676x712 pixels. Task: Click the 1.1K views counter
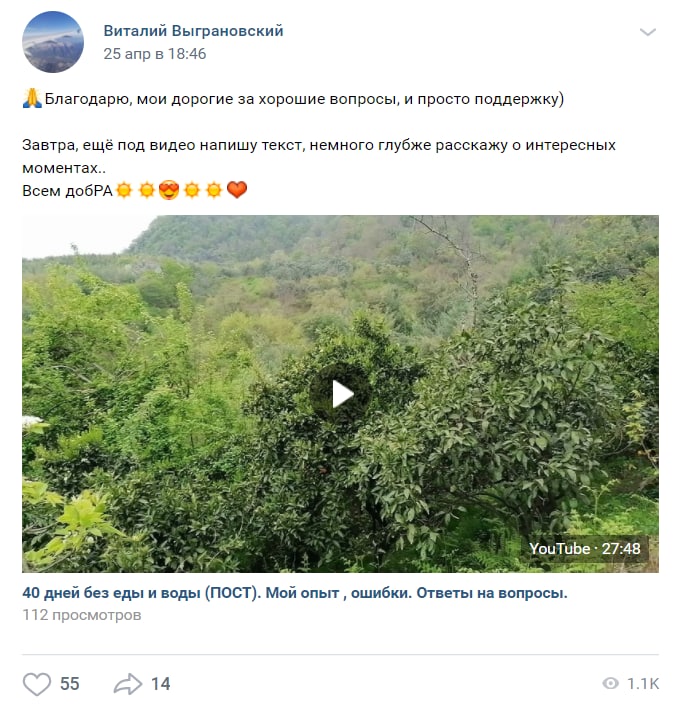pyautogui.click(x=642, y=683)
